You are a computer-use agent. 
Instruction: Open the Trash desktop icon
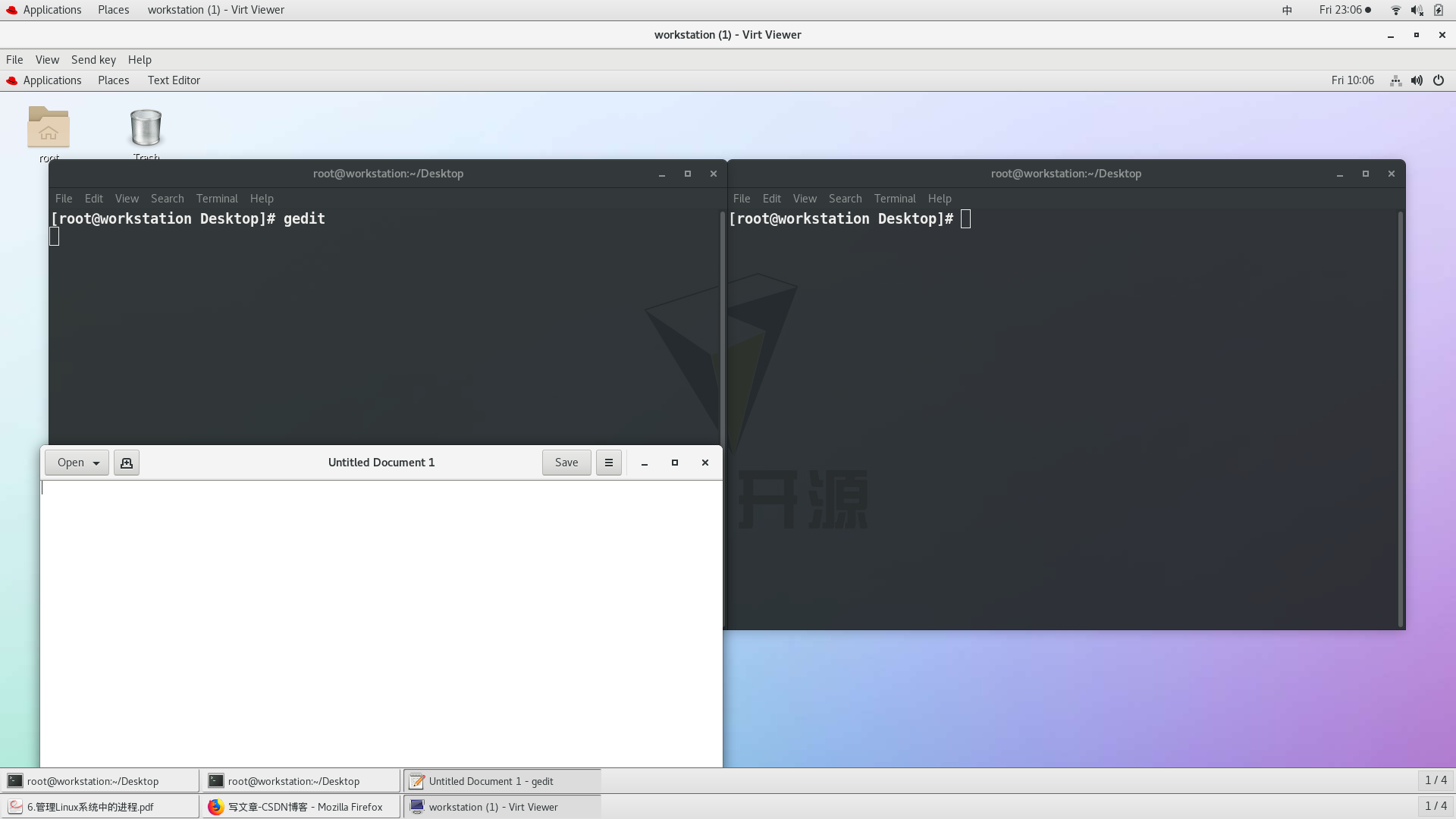(146, 127)
